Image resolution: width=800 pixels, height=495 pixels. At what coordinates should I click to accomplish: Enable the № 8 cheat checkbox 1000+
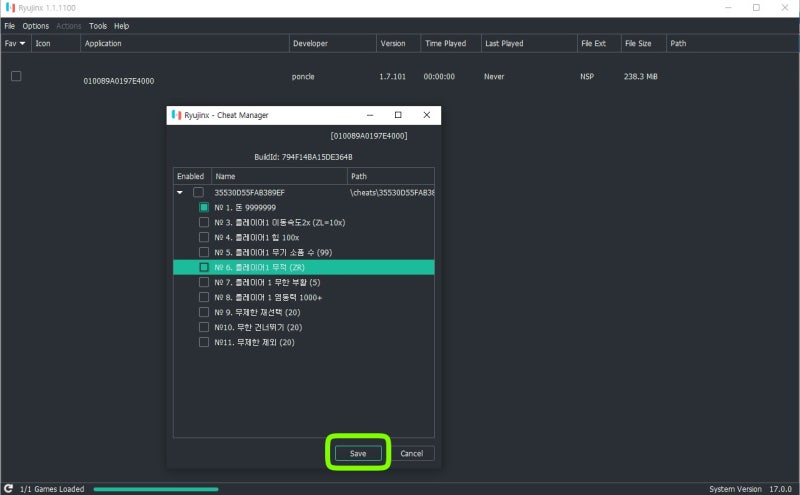[x=204, y=297]
